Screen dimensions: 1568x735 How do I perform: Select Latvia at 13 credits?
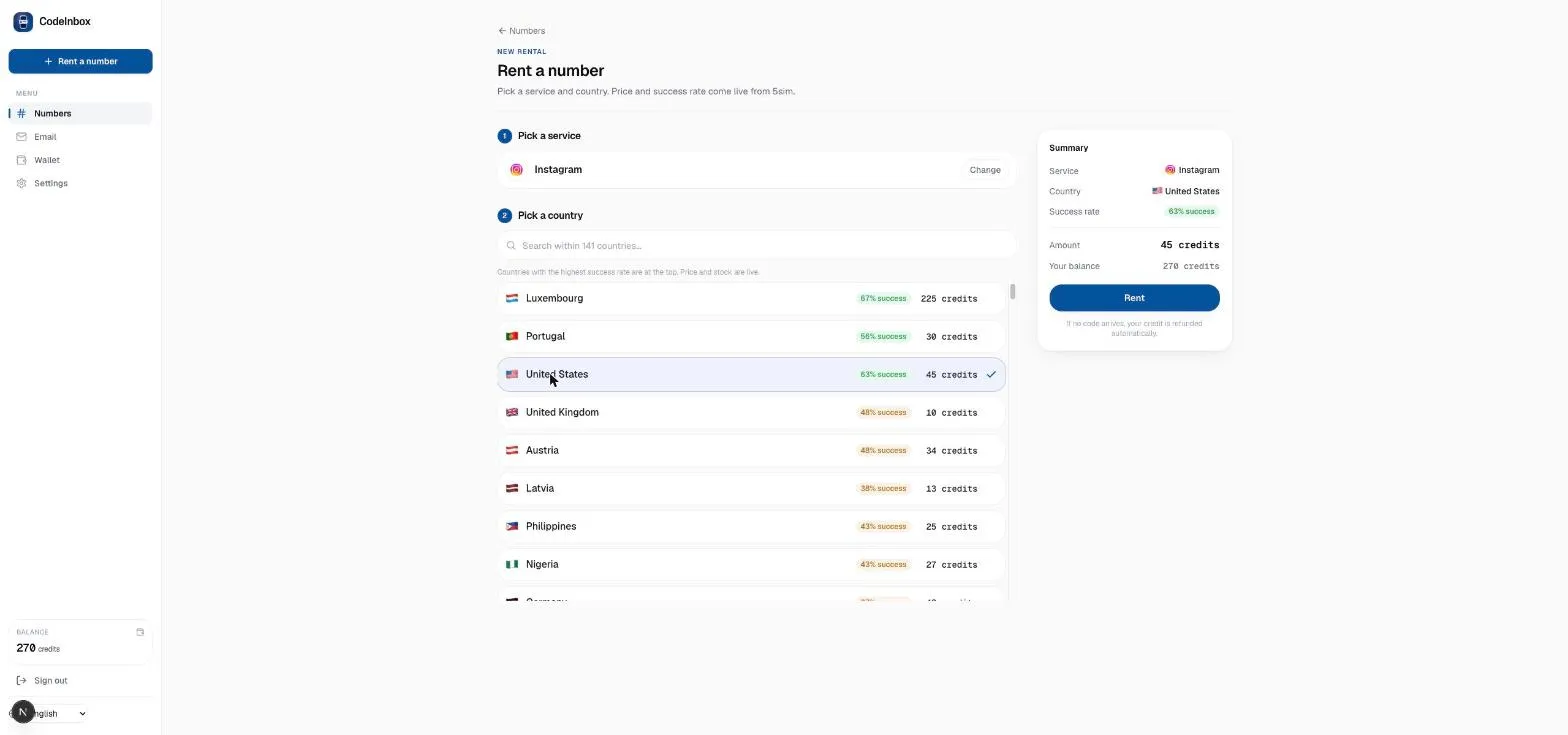coord(751,488)
